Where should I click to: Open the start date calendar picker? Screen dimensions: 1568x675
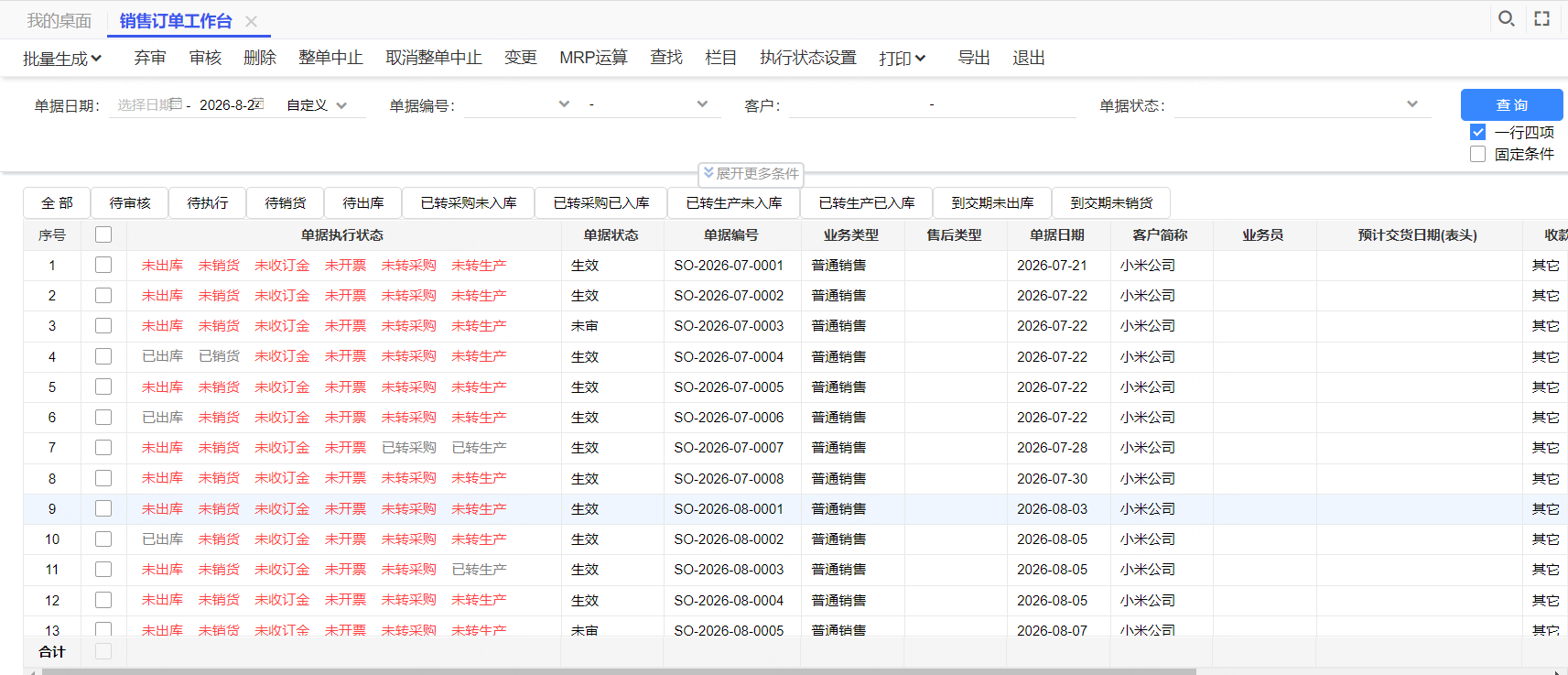click(x=176, y=103)
